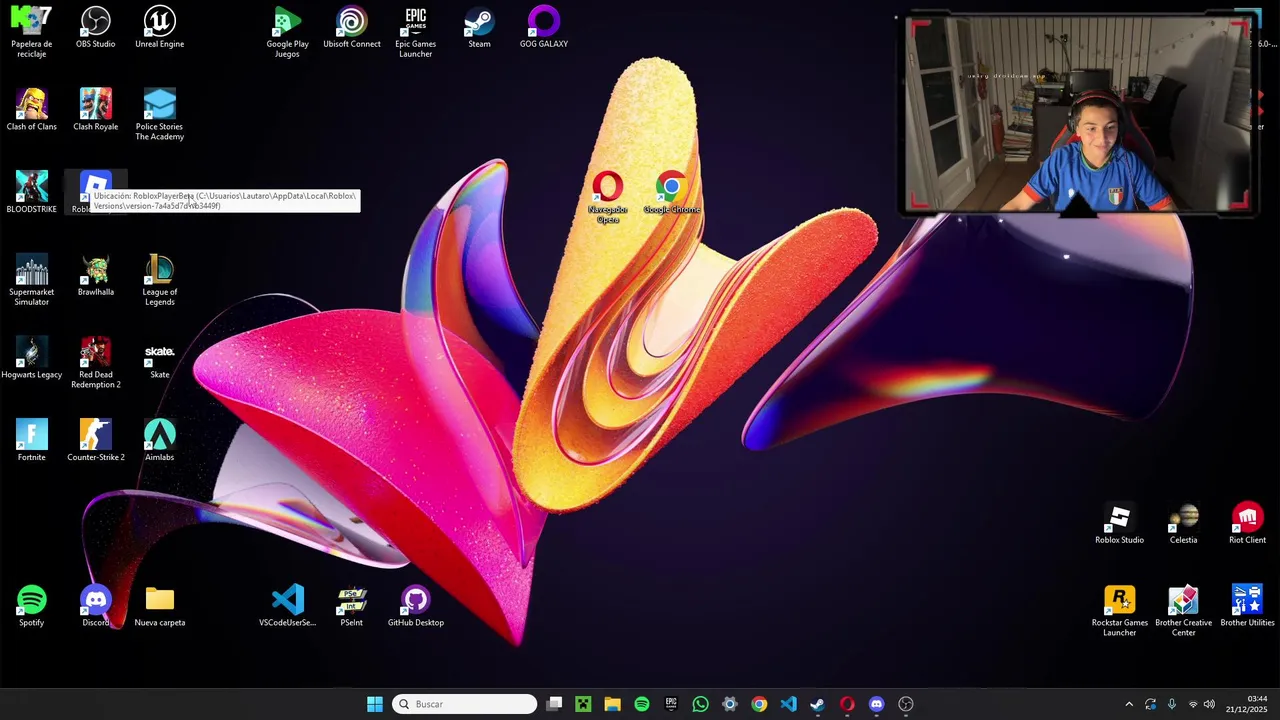Click the Discord shortcut on the desktop

tap(96, 606)
